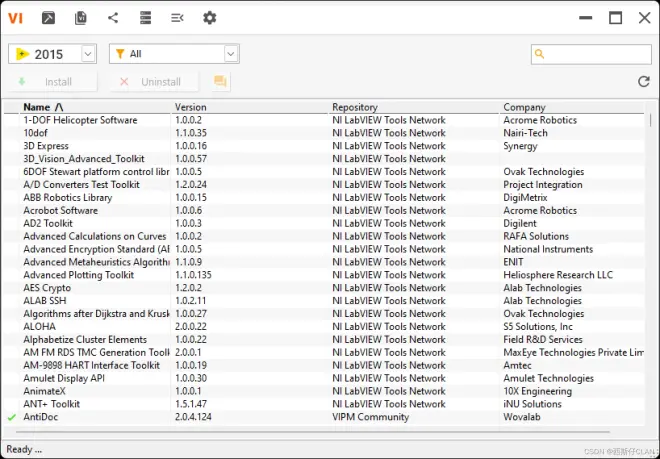
Task: Click the Ready status bar text
Action: [24, 449]
